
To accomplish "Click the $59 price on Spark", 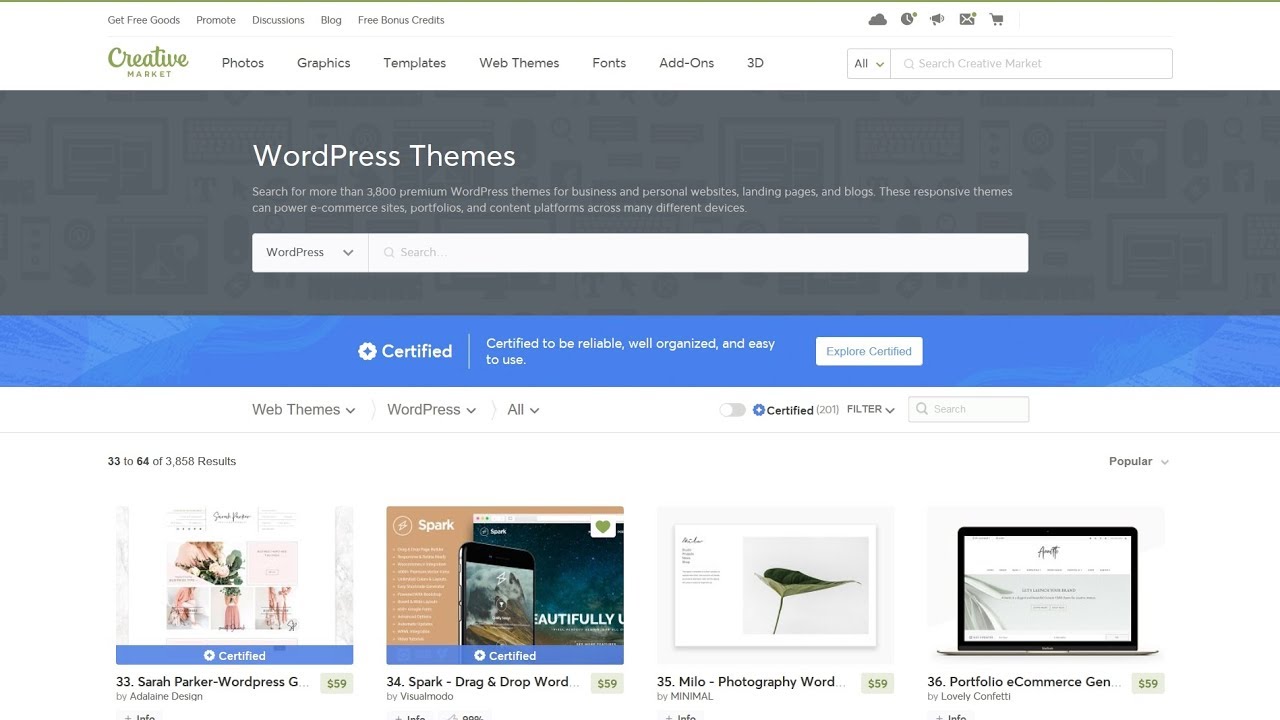I will click(607, 684).
